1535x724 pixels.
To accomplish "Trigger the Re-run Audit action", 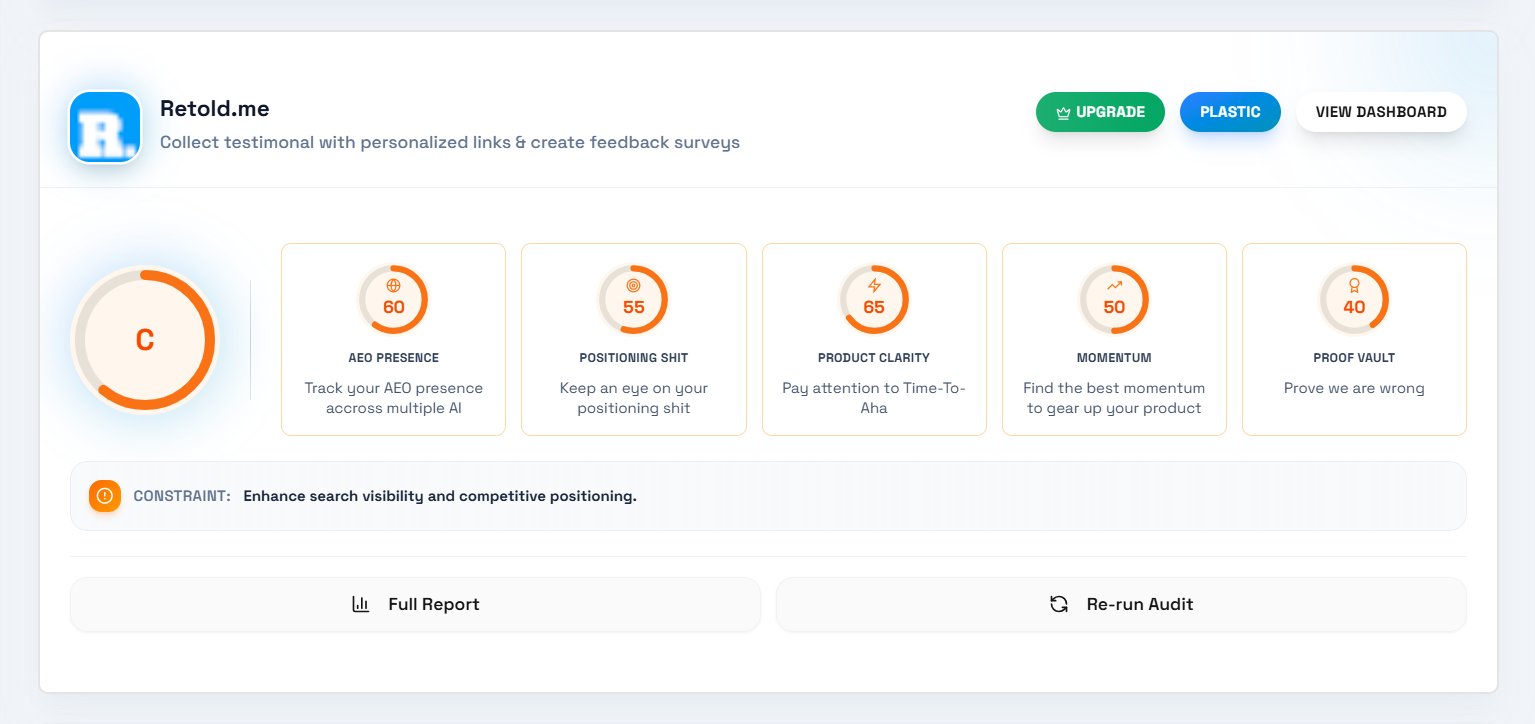I will [1120, 604].
